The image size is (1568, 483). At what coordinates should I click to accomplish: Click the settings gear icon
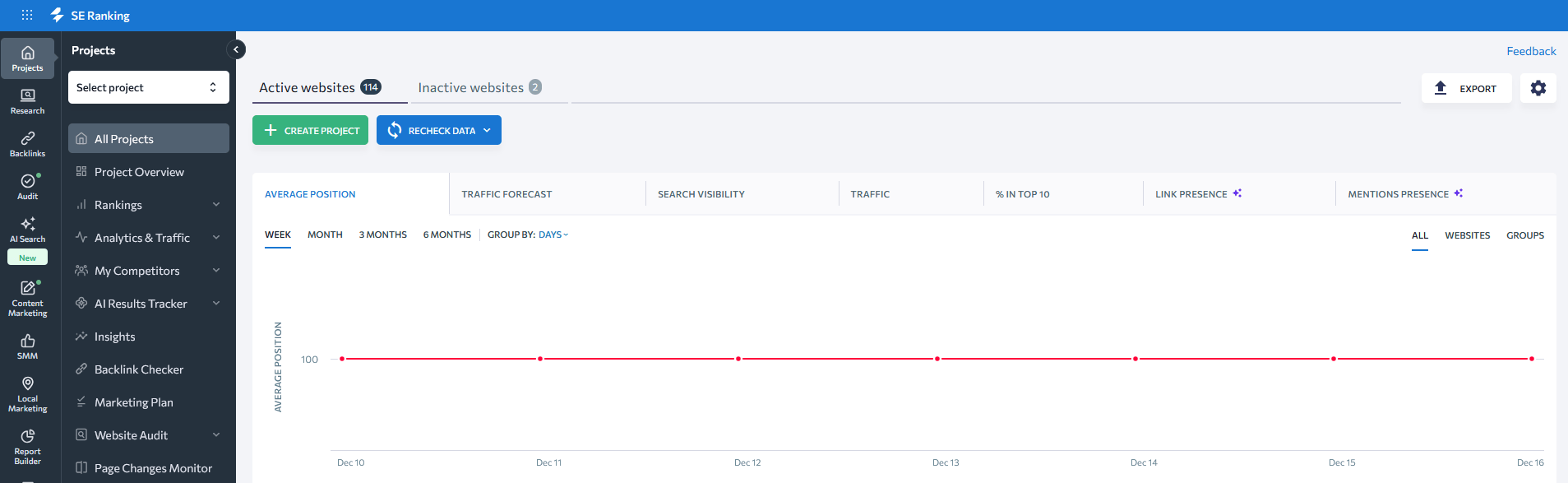coord(1538,88)
